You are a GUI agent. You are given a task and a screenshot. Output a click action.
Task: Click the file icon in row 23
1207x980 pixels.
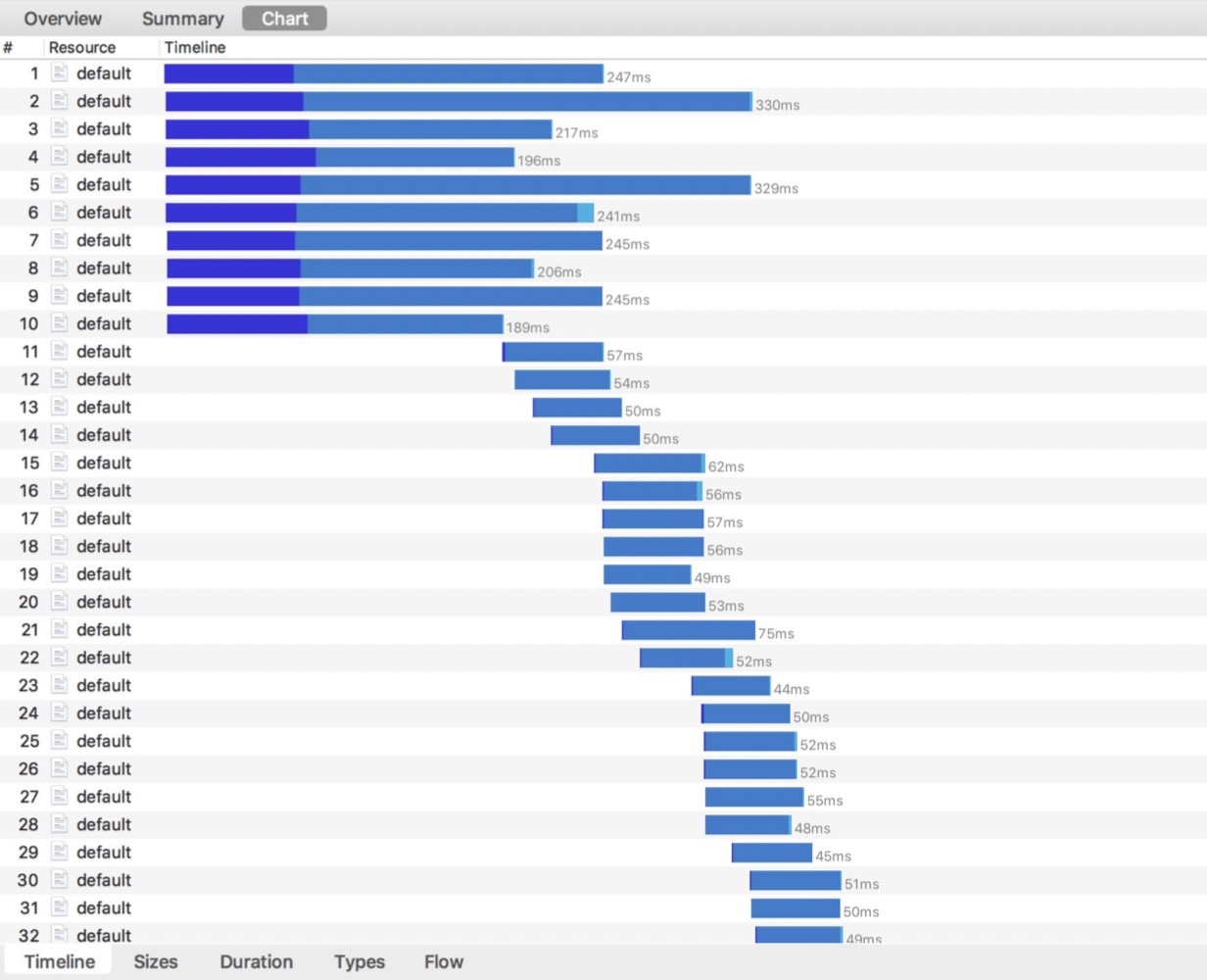point(60,685)
